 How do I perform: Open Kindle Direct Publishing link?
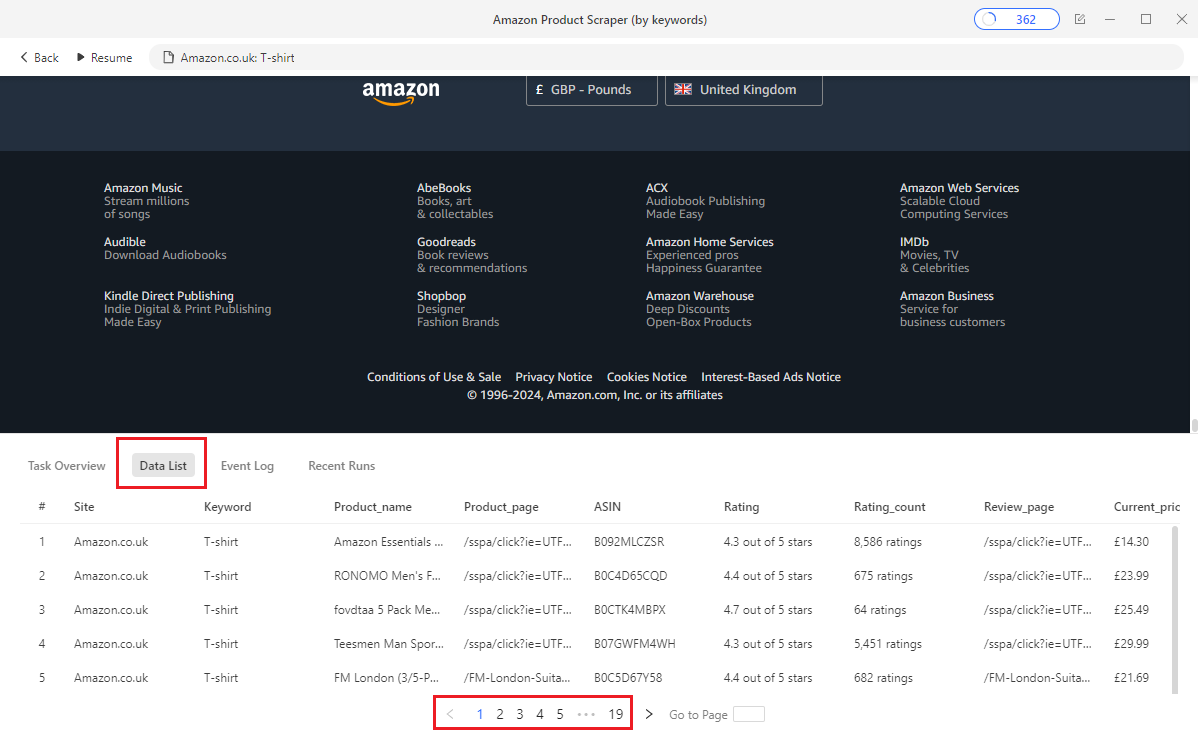pos(169,296)
